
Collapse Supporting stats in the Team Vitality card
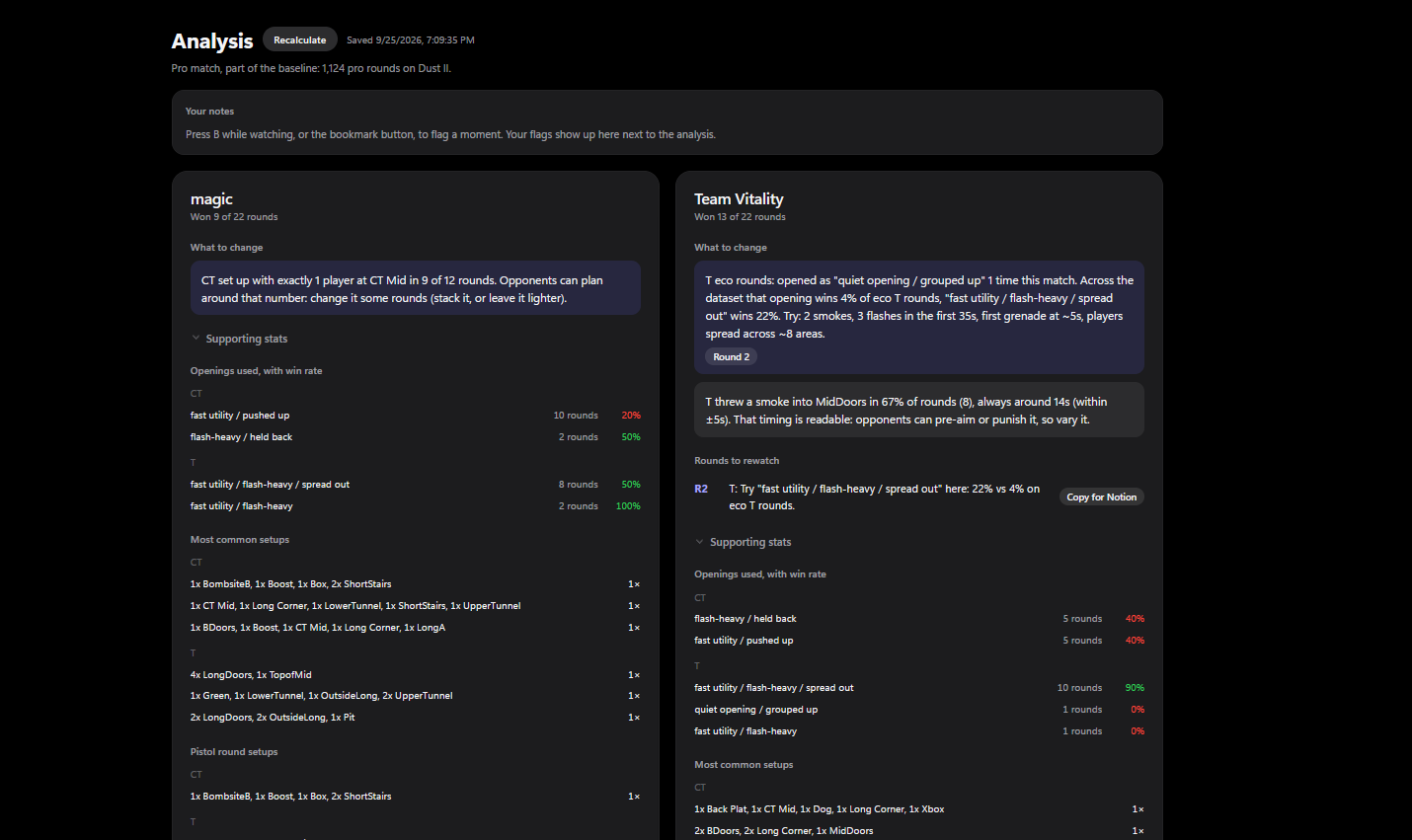tap(743, 542)
